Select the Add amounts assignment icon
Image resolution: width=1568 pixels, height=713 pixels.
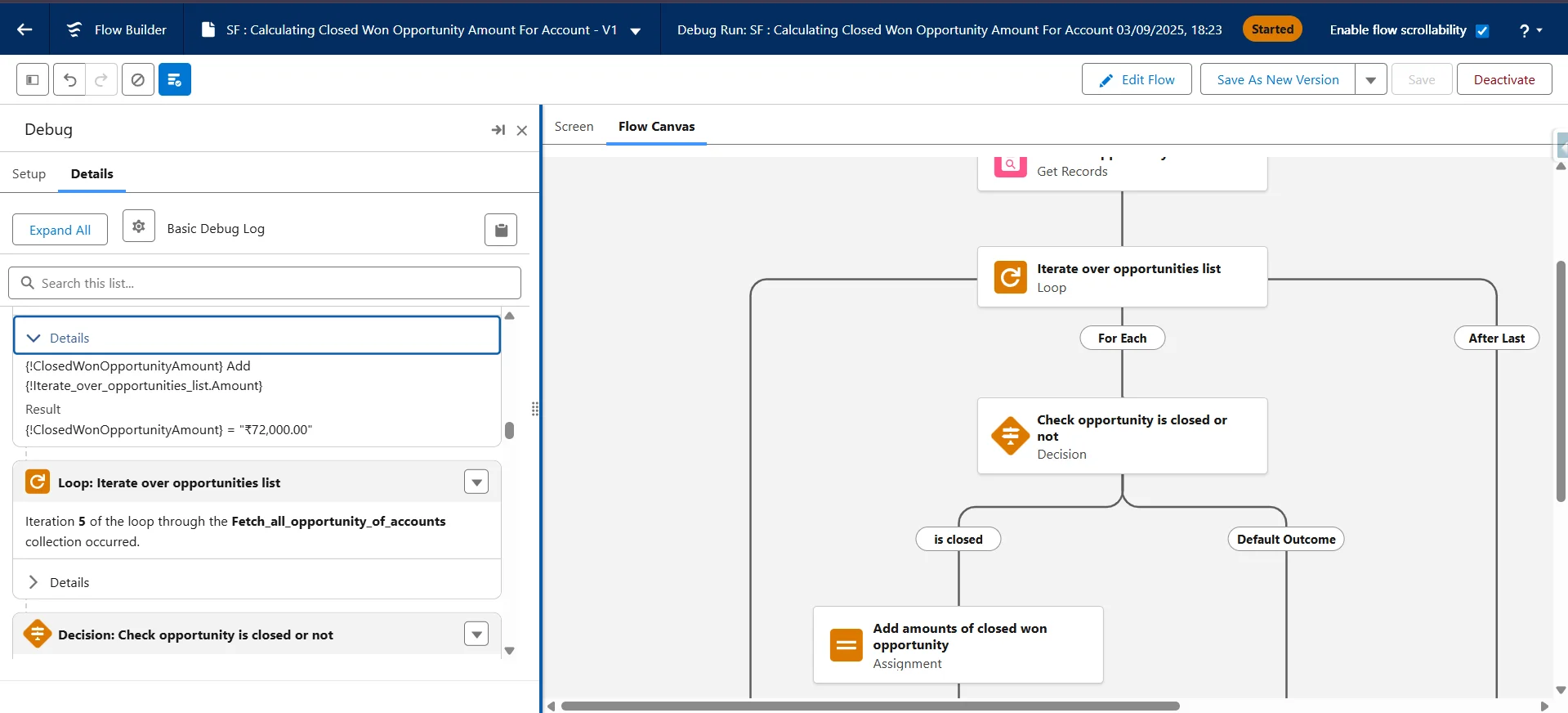(x=846, y=645)
